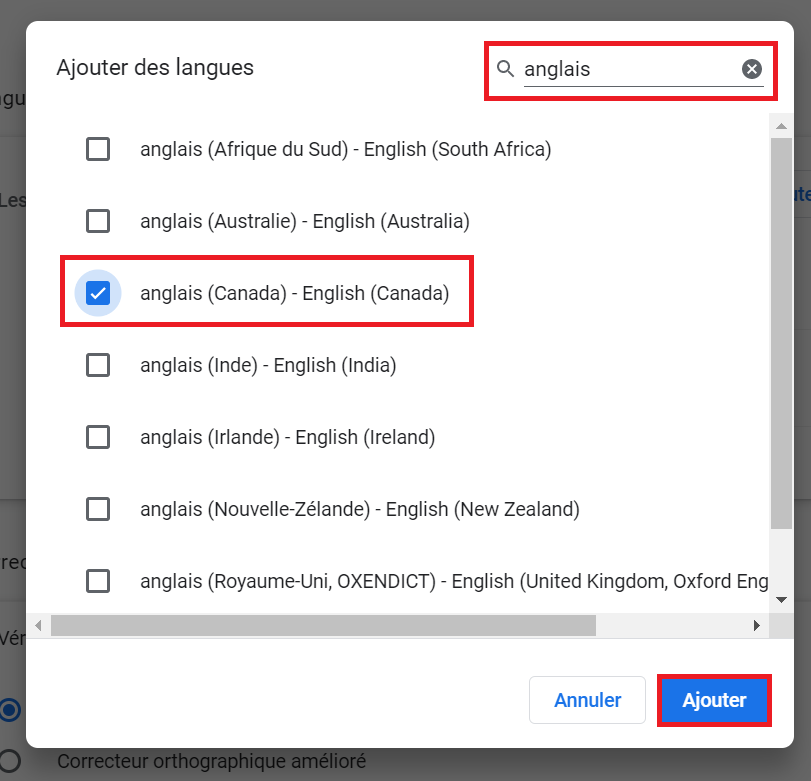Check the English (South Africa) checkbox
This screenshot has height=781, width=811.
click(98, 149)
